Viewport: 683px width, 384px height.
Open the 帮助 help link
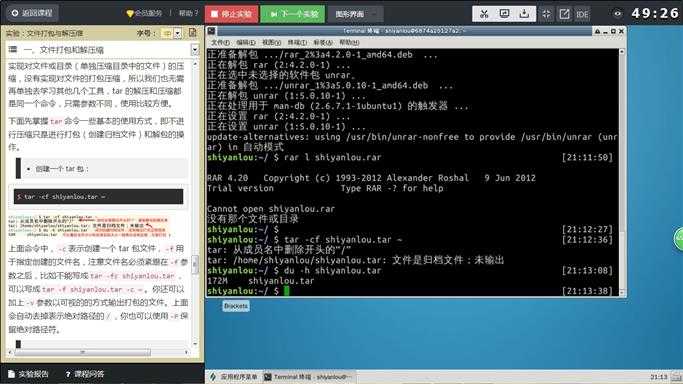pyautogui.click(x=188, y=13)
